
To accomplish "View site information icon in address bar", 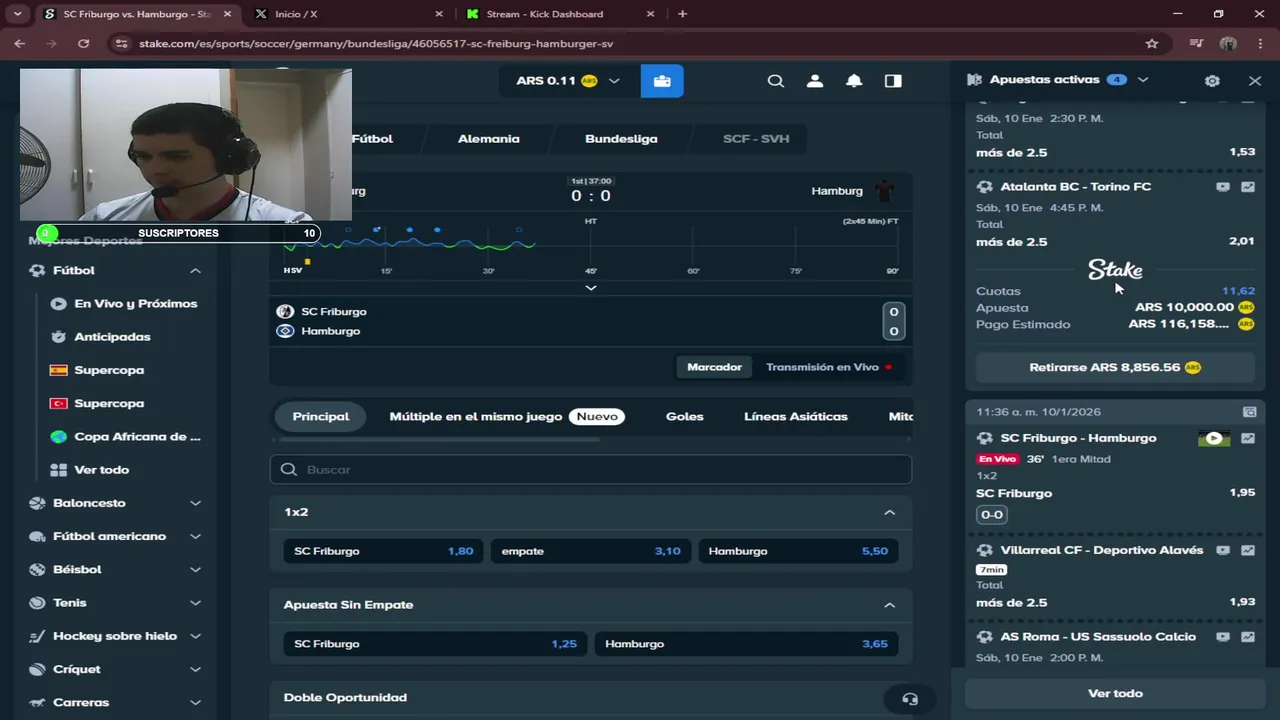I will coord(122,43).
